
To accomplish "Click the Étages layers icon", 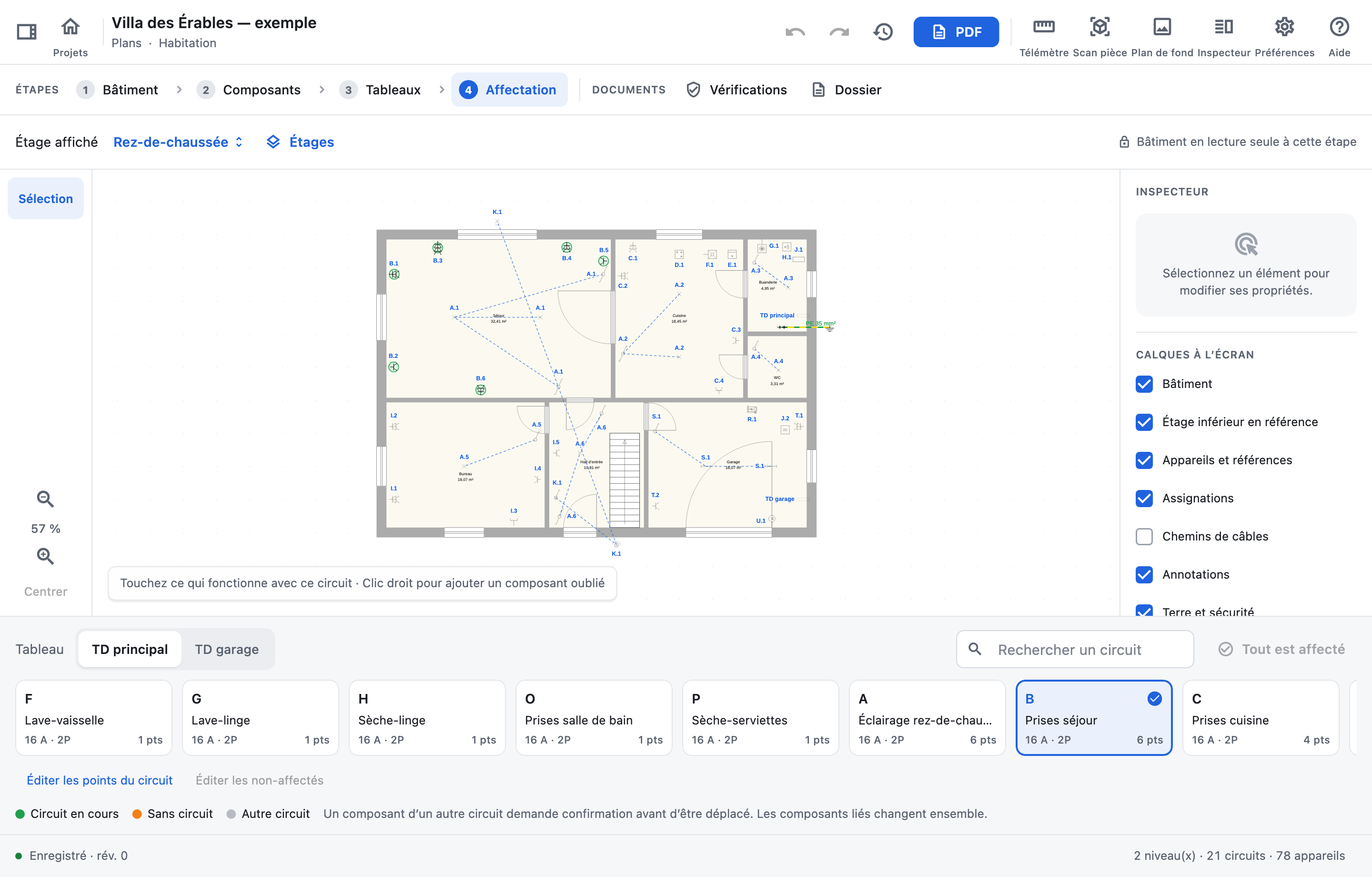I will point(273,142).
